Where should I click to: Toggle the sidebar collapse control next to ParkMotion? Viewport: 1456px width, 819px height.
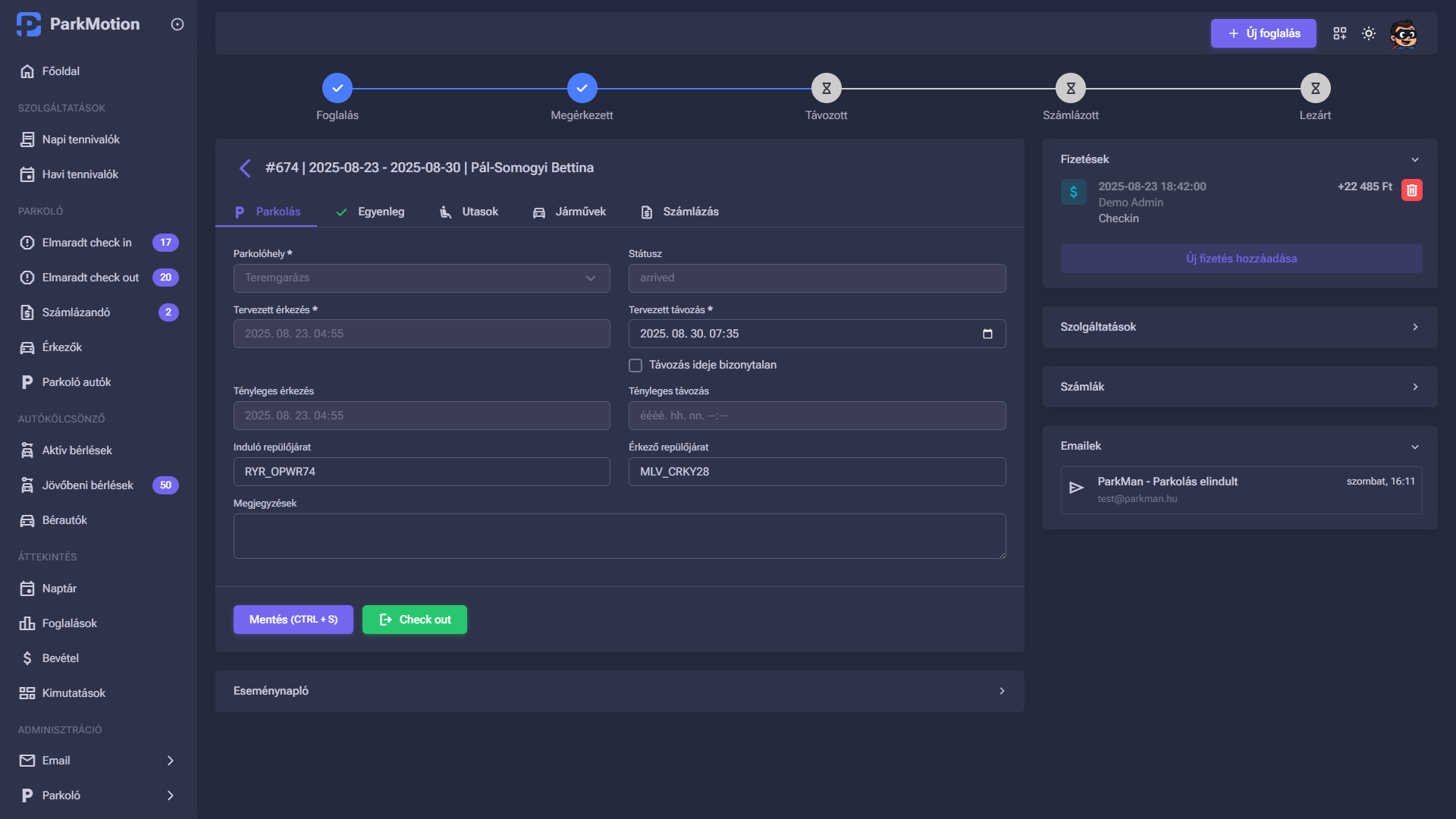pos(177,24)
